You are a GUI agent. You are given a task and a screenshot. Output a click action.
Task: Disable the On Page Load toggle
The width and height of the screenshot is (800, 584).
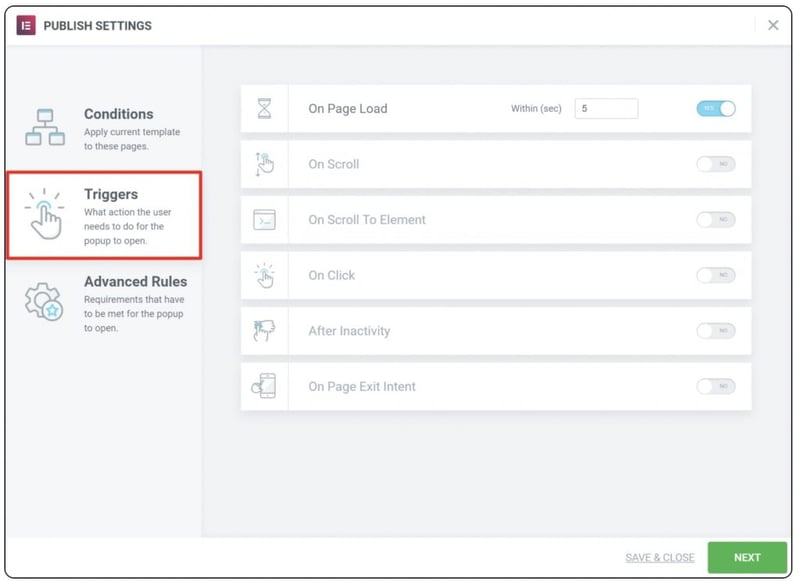(716, 109)
